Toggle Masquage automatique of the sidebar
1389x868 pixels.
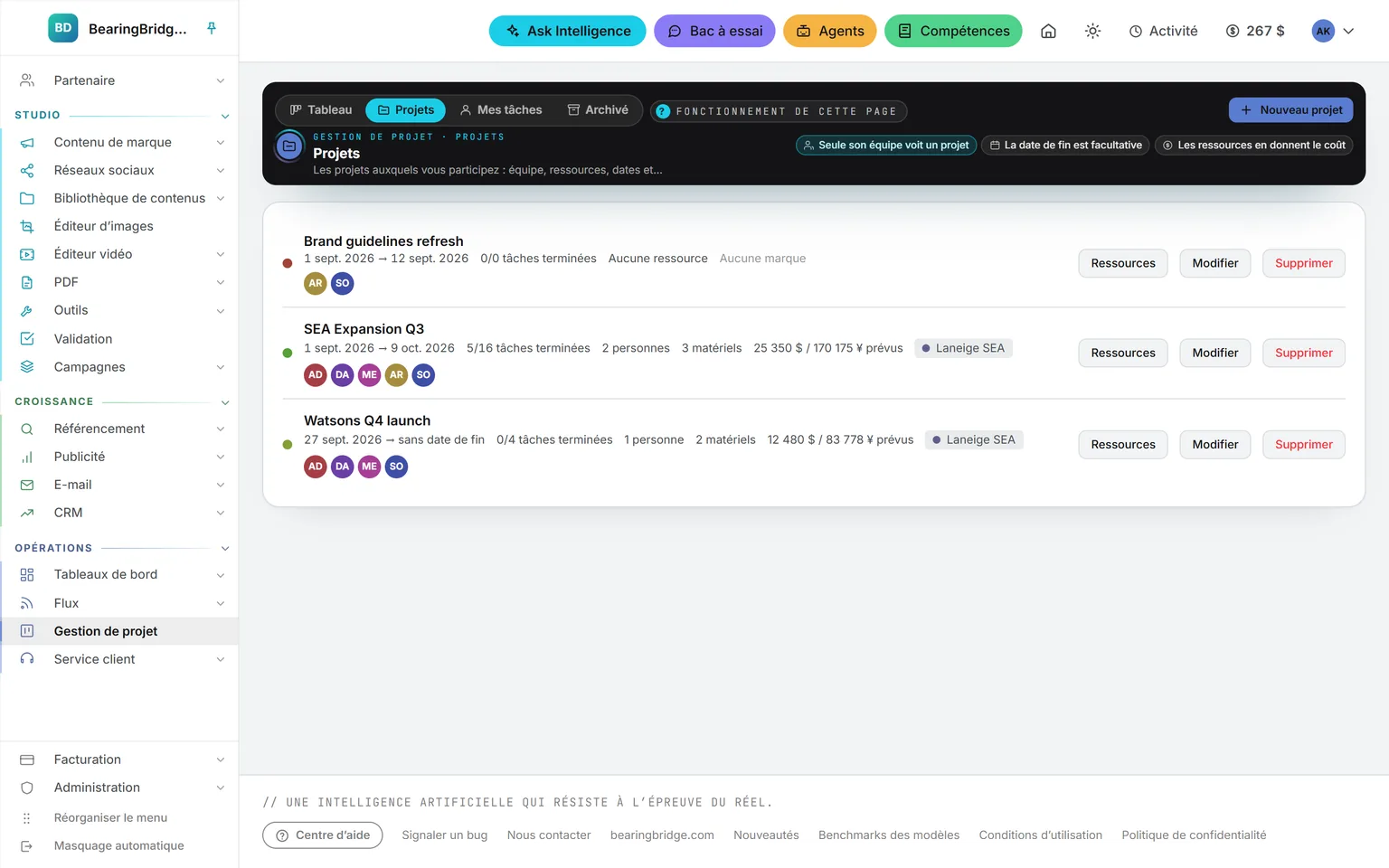119,846
